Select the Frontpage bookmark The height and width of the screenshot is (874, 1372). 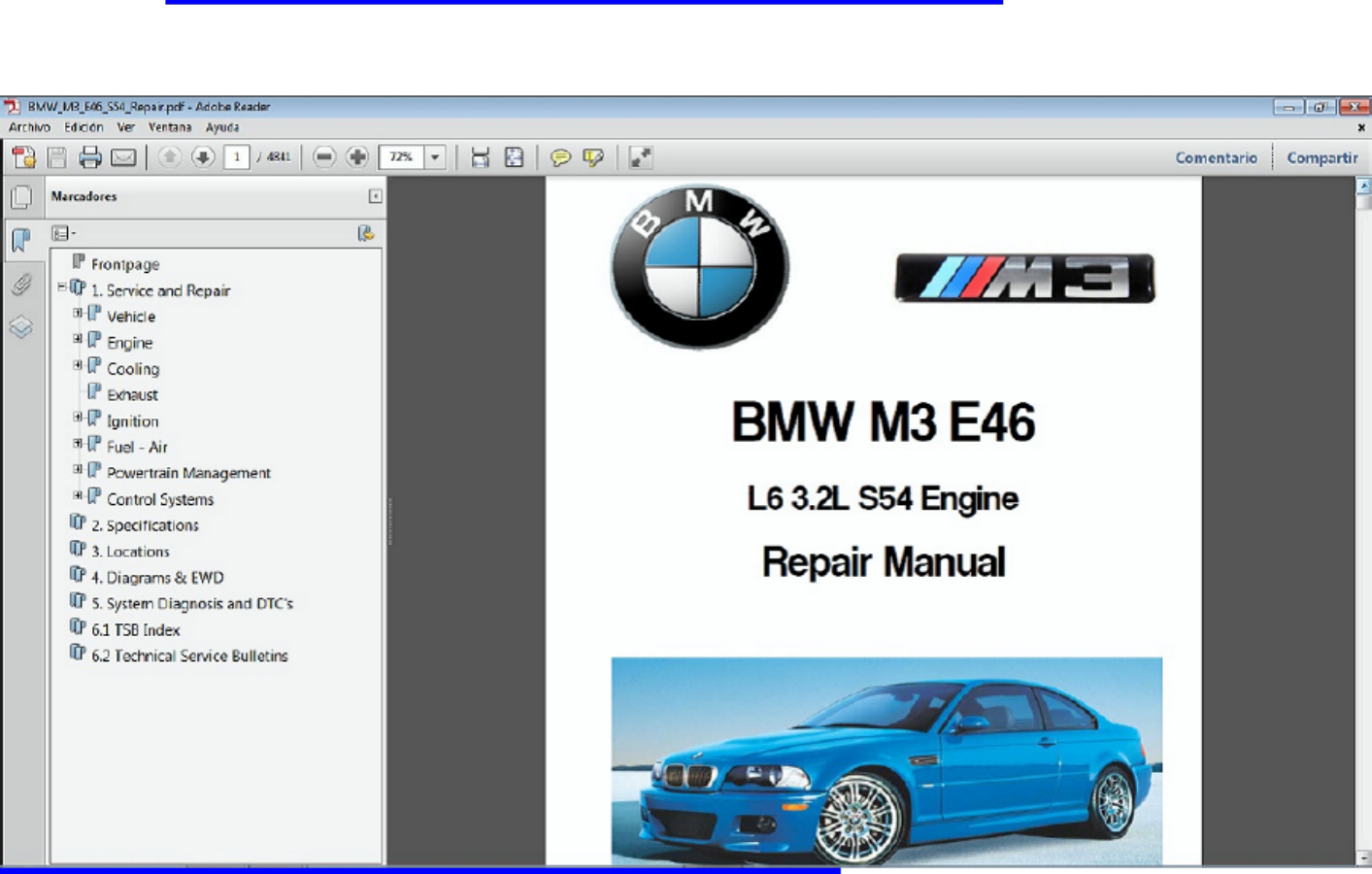pos(125,264)
